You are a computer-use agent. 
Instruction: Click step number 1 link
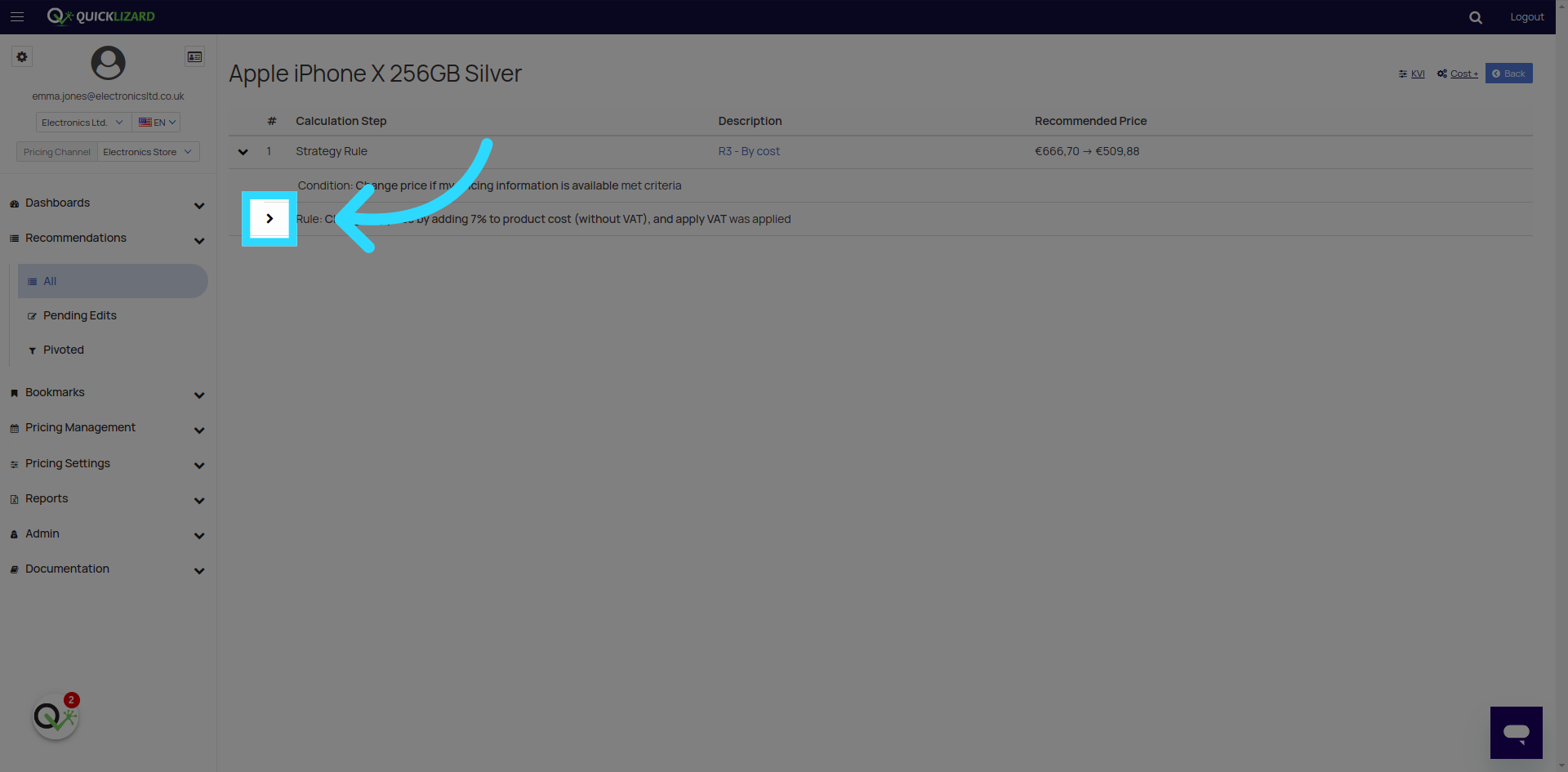pos(269,151)
